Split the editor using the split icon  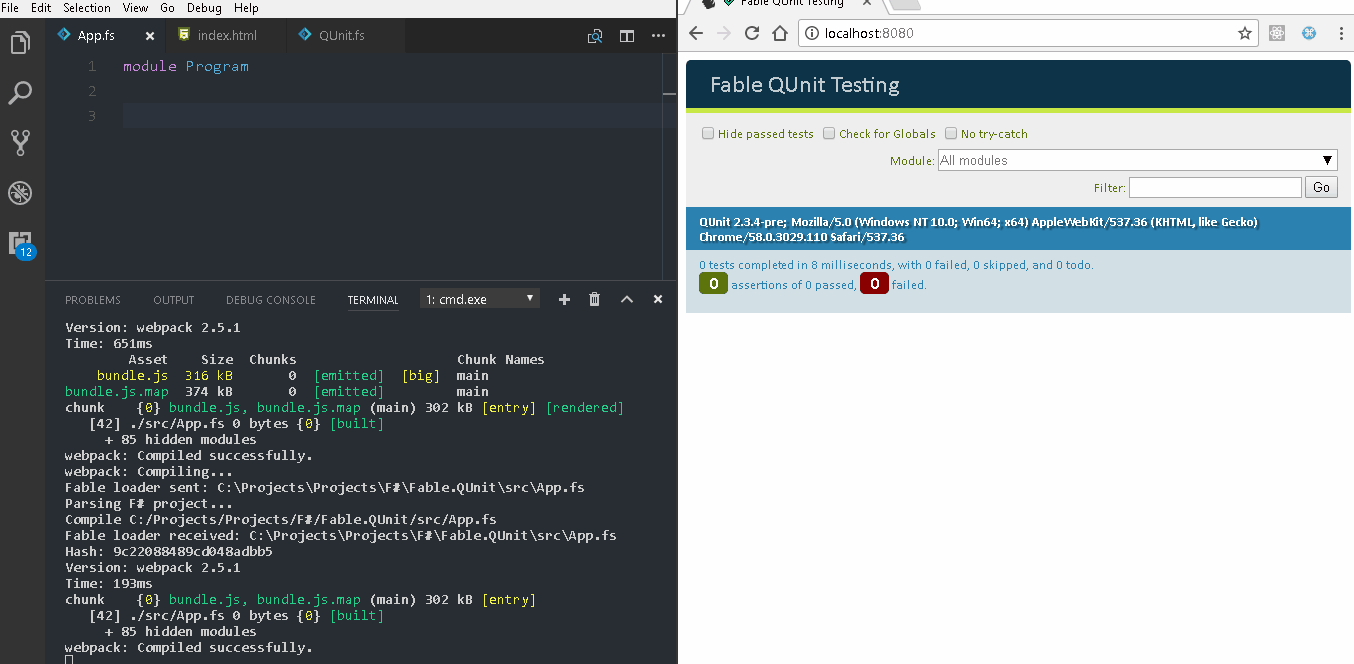pyautogui.click(x=626, y=34)
